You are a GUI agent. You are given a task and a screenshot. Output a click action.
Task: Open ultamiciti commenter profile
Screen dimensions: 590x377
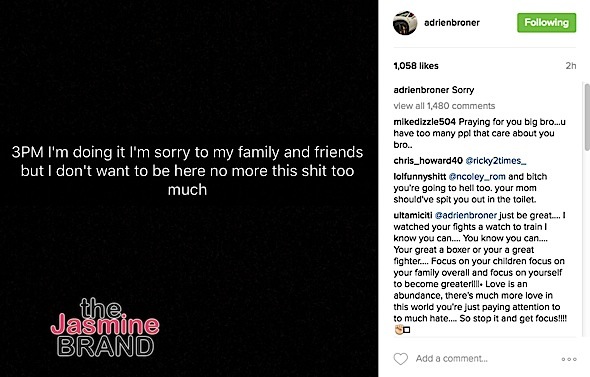pos(412,215)
